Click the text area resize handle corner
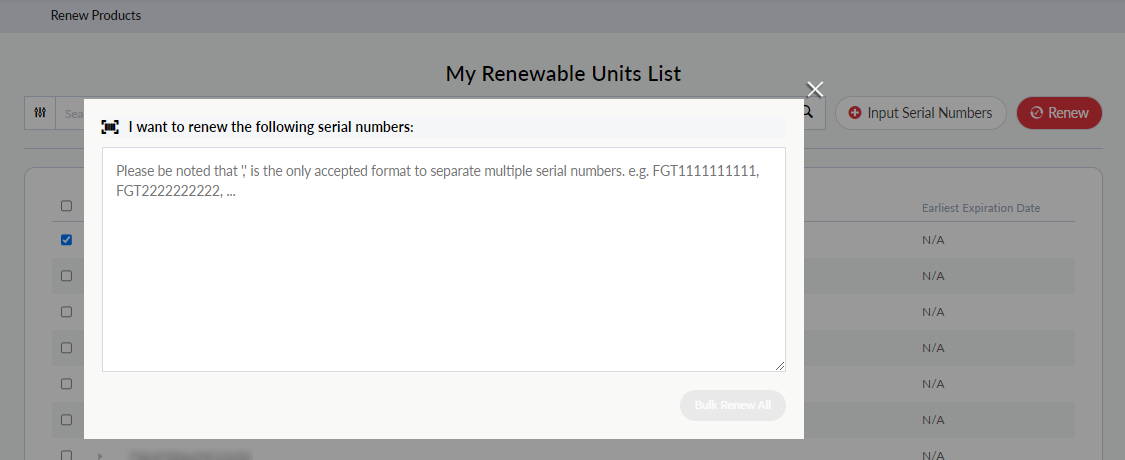1125x460 pixels. click(x=780, y=366)
